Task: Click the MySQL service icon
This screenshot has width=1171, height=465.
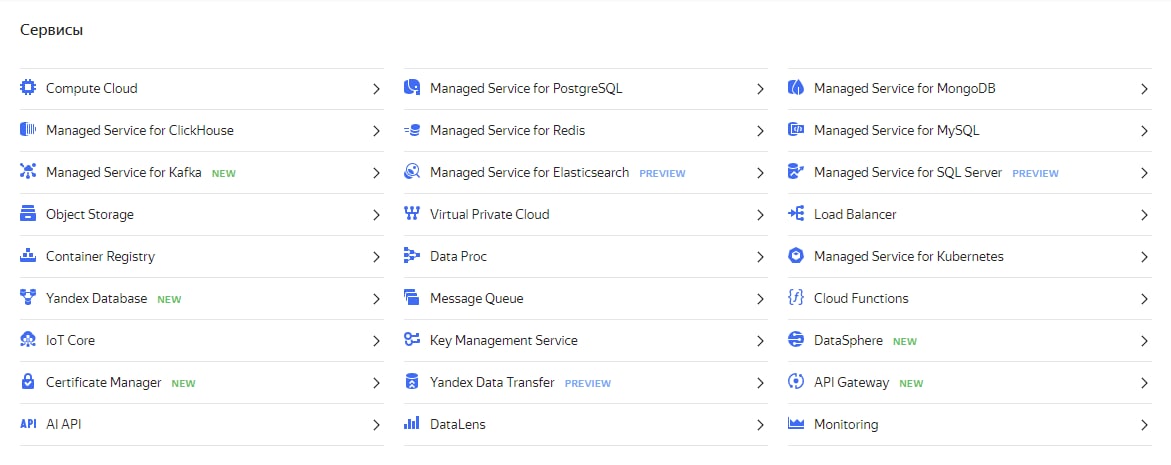Action: [795, 130]
